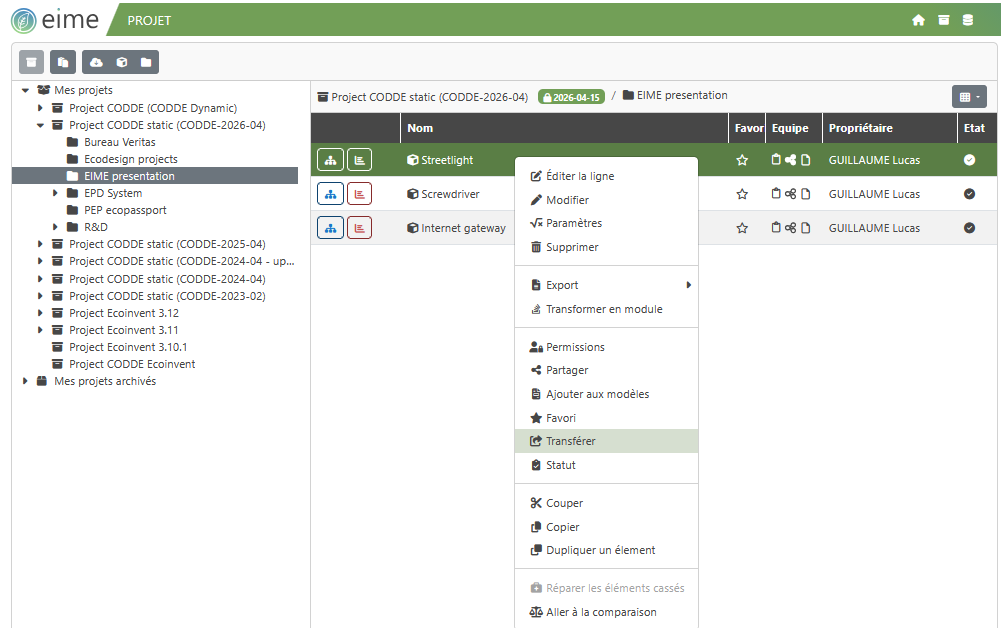This screenshot has width=1001, height=628.
Task: Select Supprimer menu entry
Action: click(x=606, y=247)
